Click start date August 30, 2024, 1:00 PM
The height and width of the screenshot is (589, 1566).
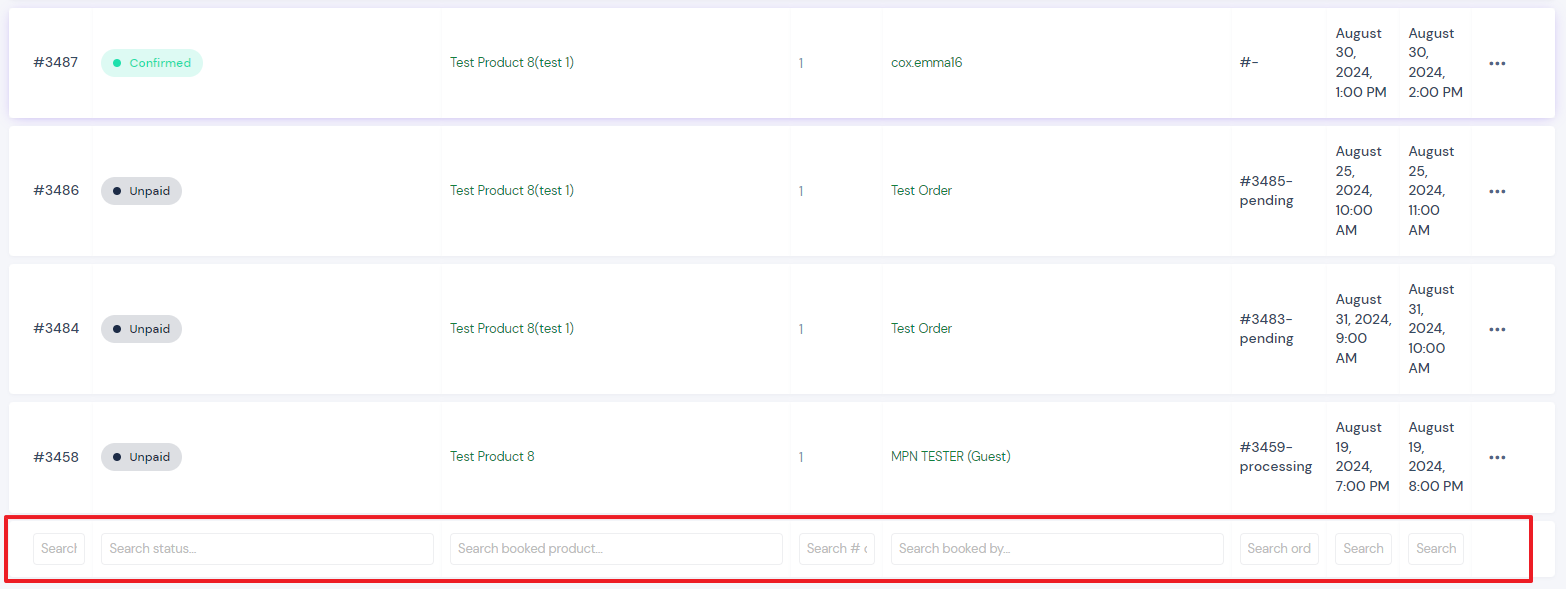[1361, 63]
